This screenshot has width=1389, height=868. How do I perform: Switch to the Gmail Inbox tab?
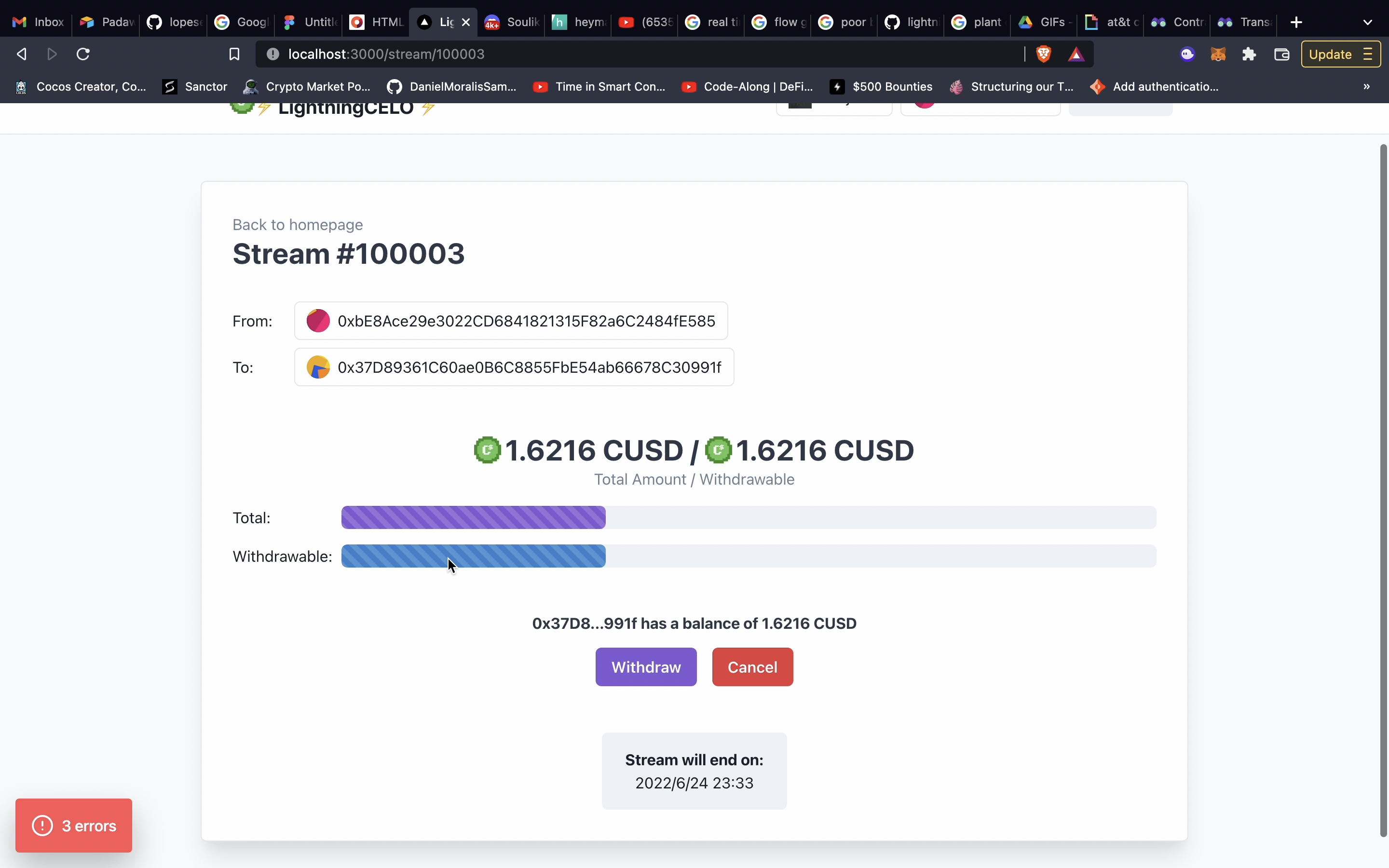(x=39, y=22)
